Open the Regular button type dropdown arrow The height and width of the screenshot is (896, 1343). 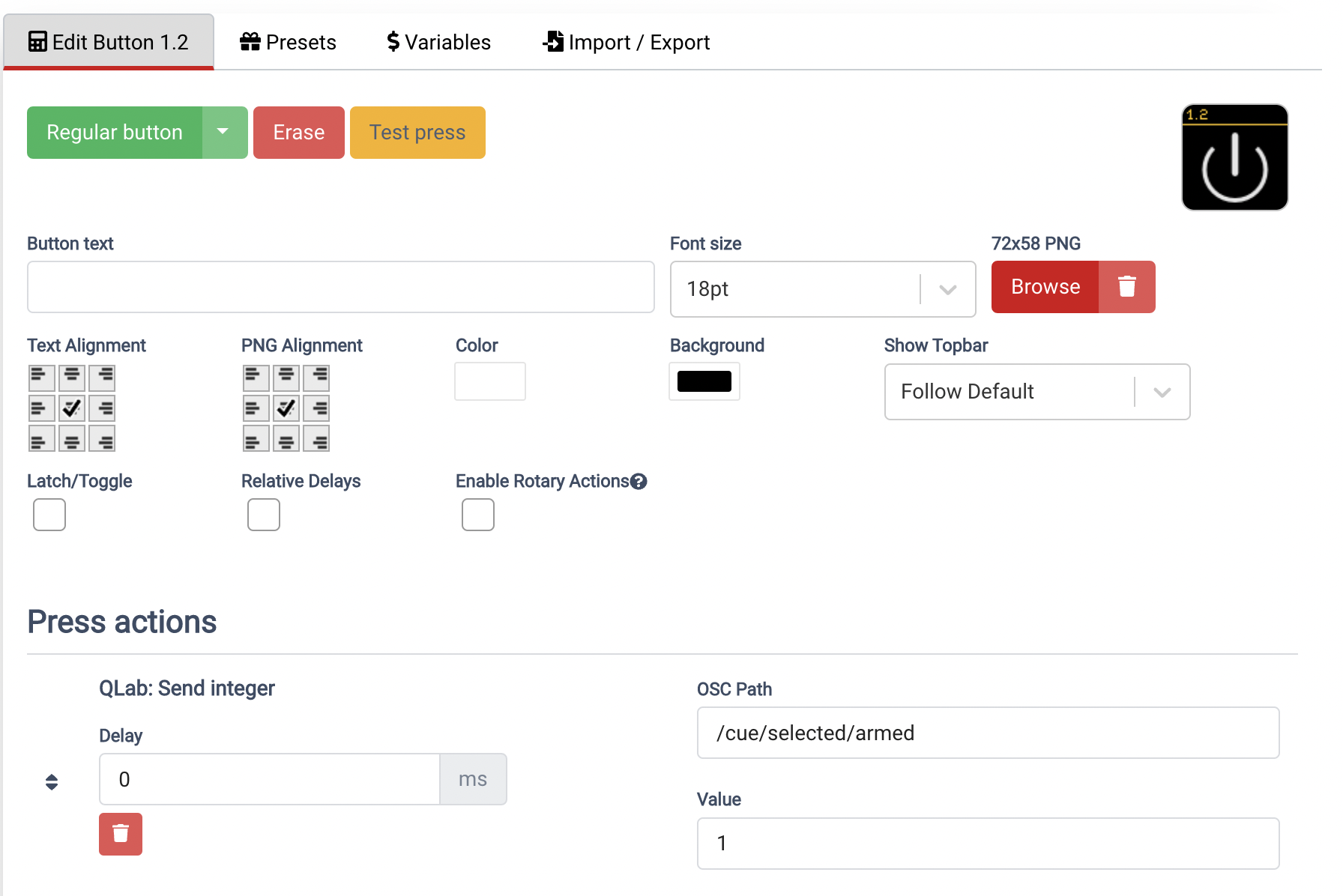(x=223, y=133)
